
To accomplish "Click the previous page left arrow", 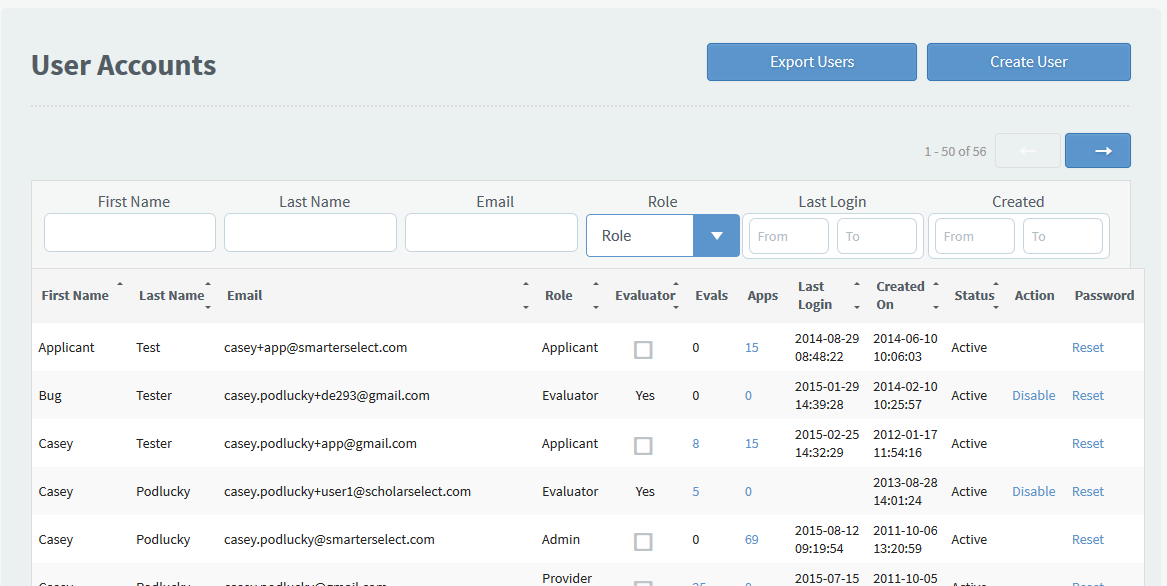I will point(1028,150).
